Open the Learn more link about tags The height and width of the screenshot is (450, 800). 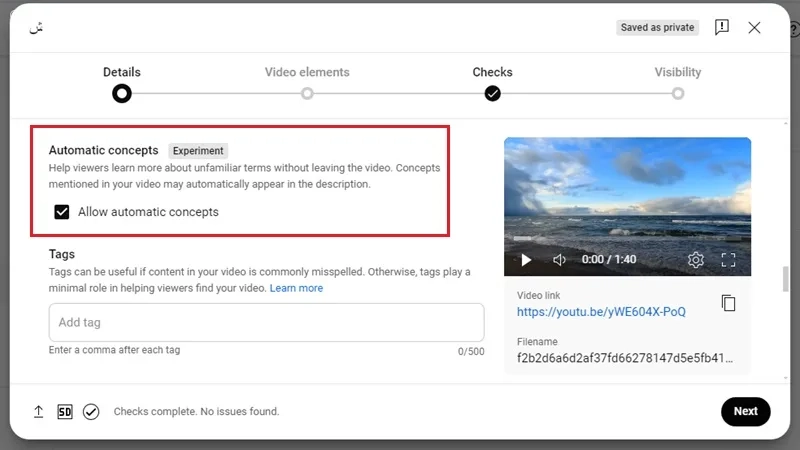tap(296, 288)
